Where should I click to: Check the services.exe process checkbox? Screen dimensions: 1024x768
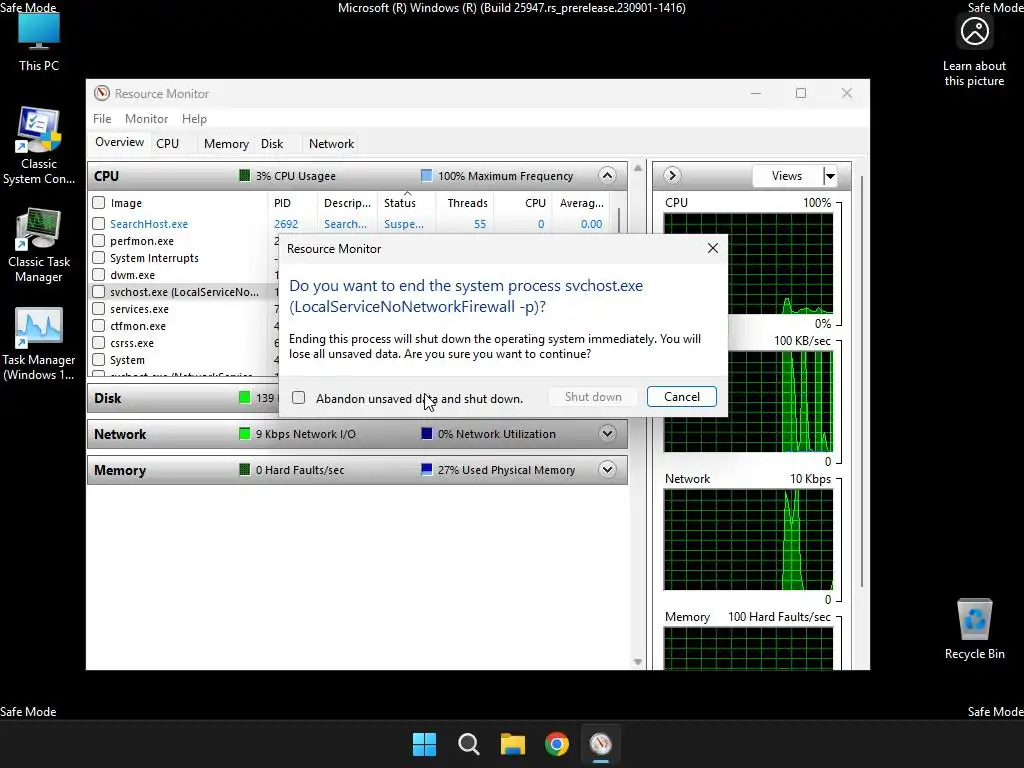point(99,308)
